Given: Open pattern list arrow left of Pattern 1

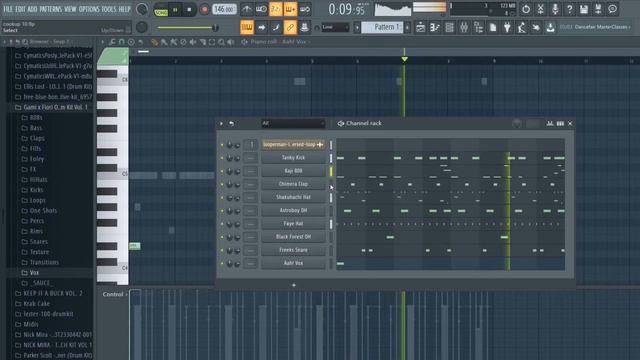Looking at the screenshot, I should point(357,27).
